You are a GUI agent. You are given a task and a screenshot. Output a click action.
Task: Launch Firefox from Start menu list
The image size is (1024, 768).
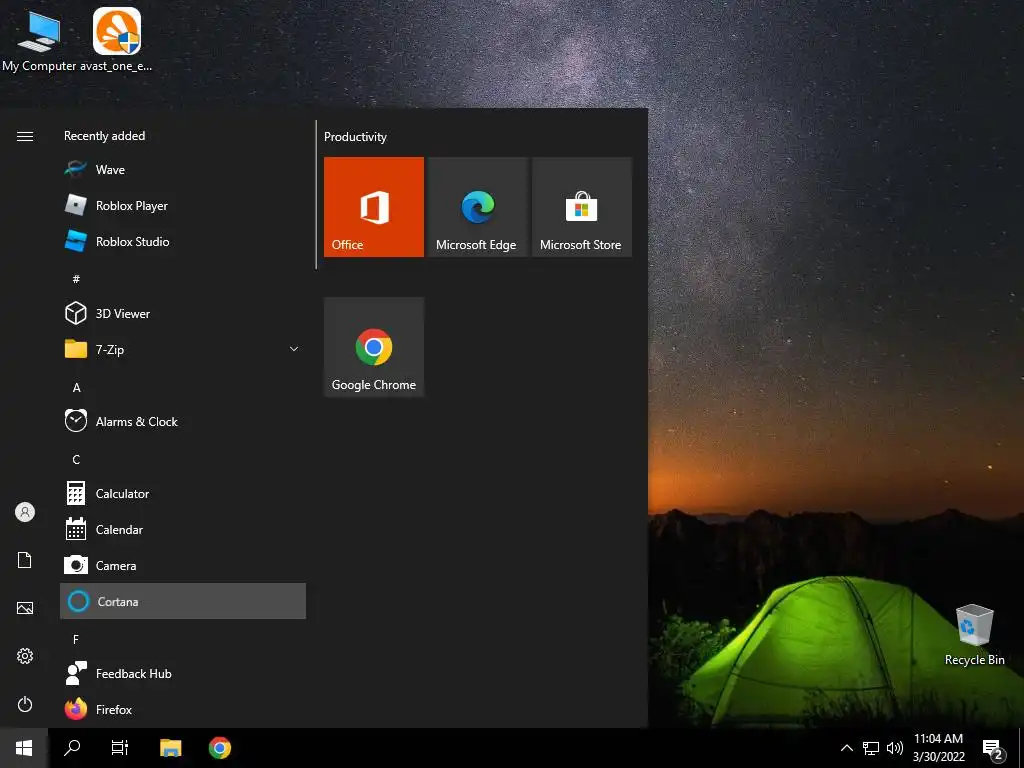click(183, 709)
